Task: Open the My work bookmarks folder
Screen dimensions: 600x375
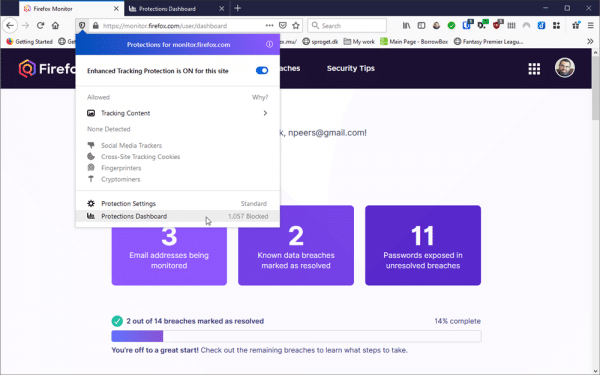Action: [x=359, y=41]
